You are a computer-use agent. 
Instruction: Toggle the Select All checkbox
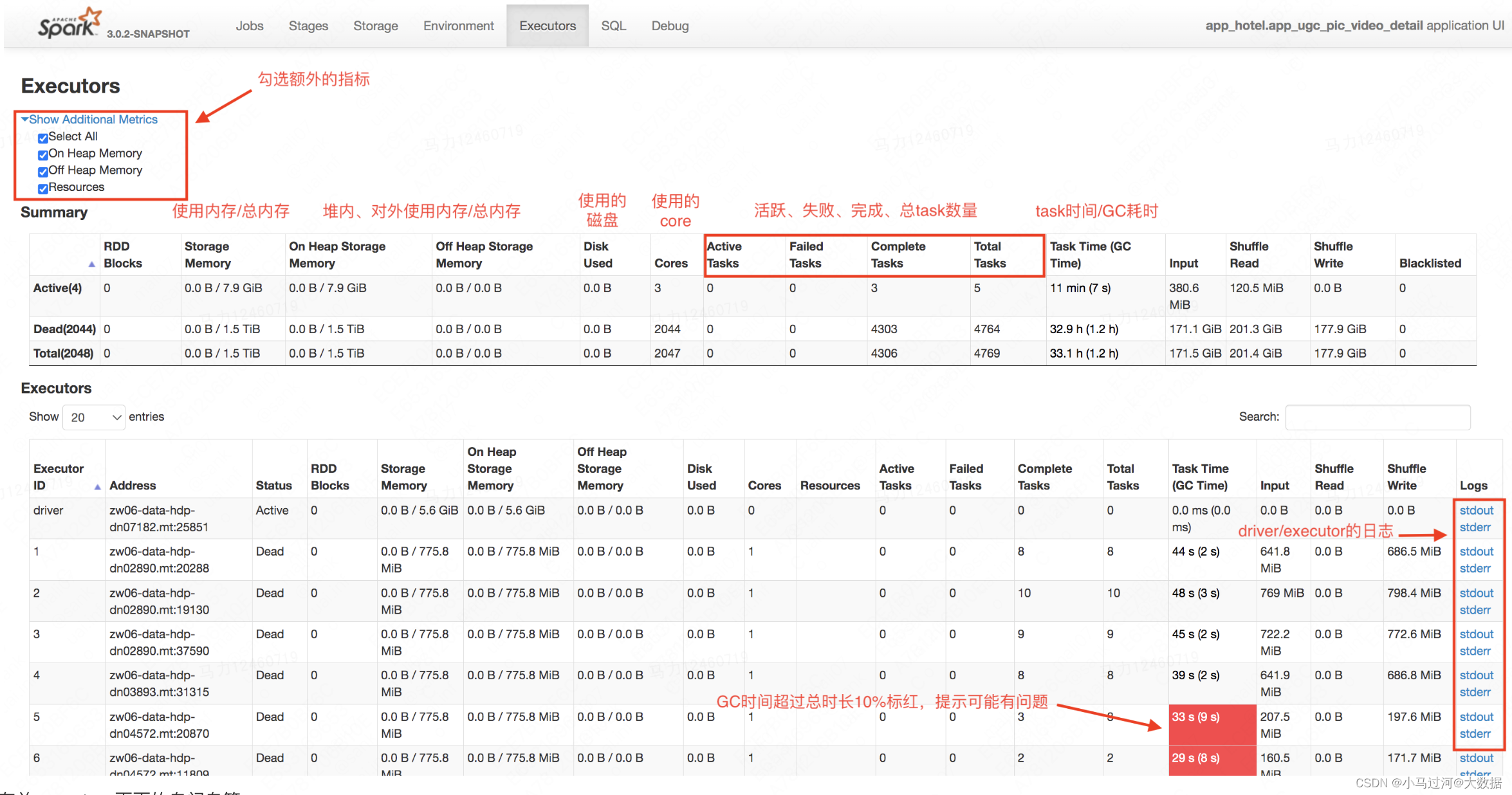(42, 138)
